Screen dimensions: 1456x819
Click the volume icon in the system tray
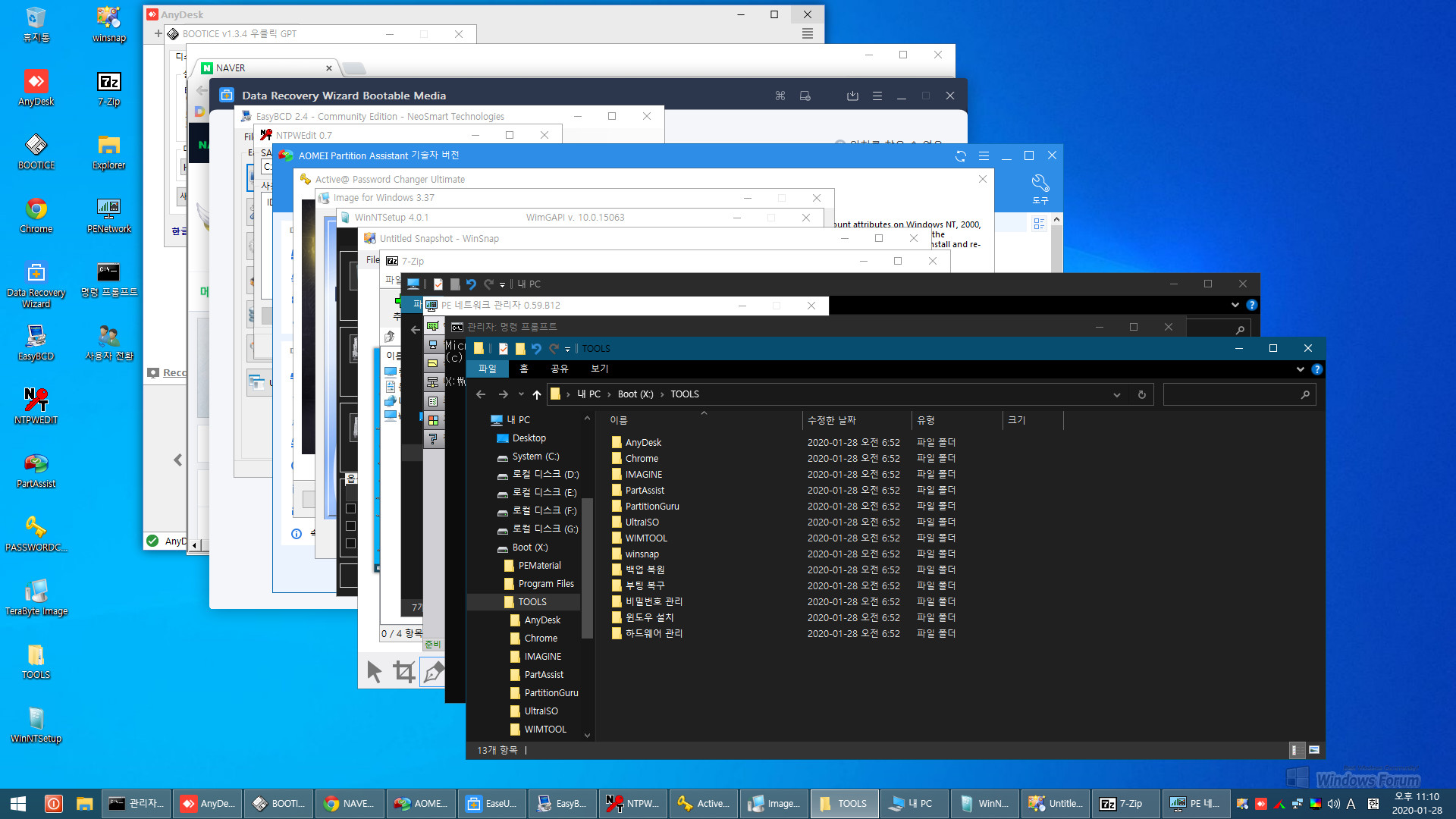(1333, 804)
